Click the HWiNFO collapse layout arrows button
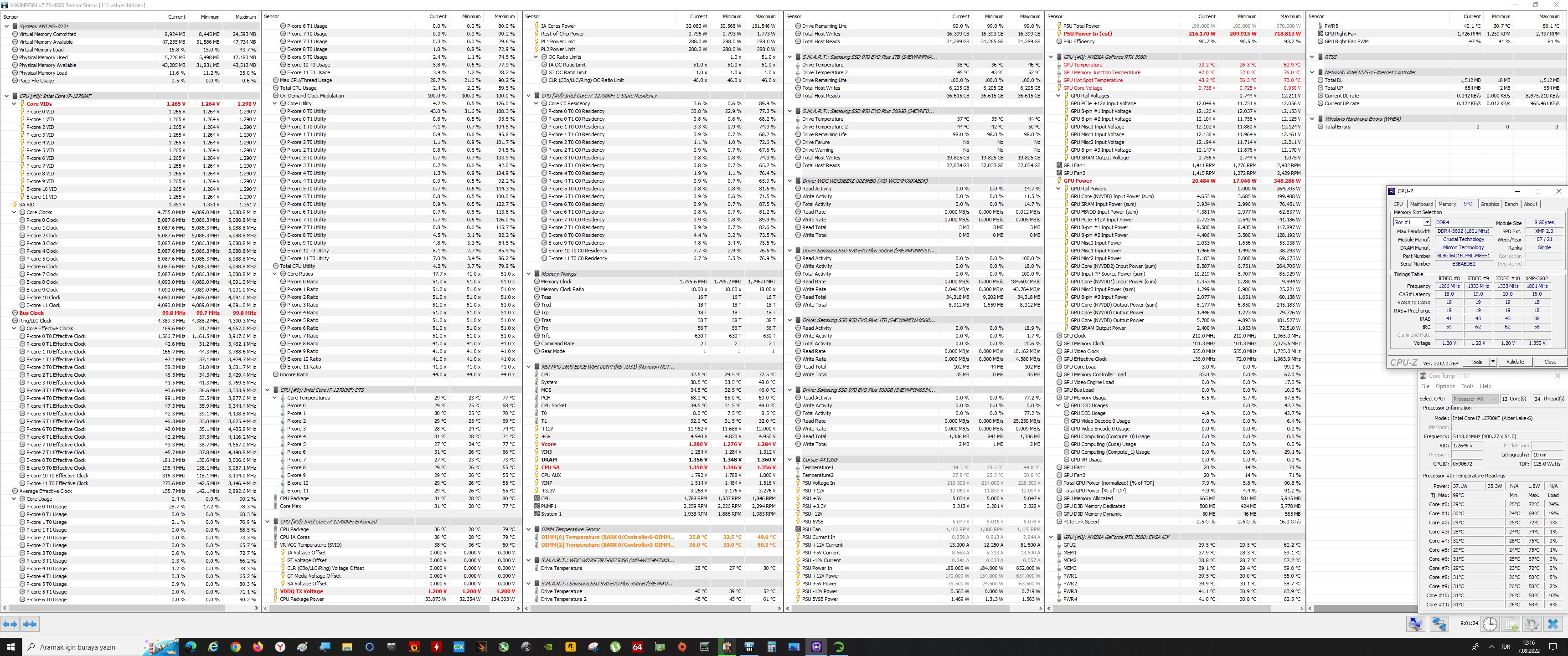 point(30,624)
